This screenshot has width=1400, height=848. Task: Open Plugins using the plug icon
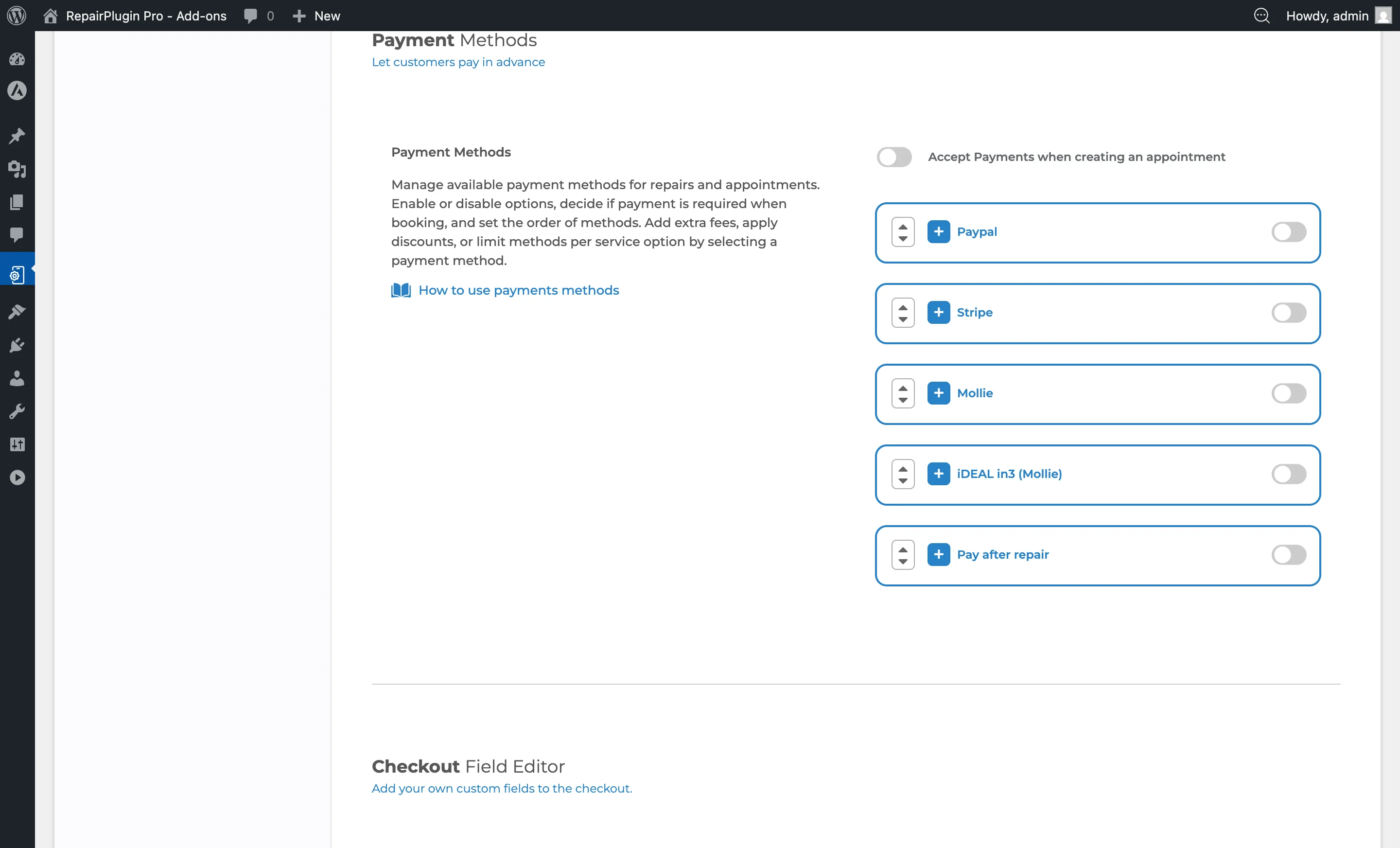[x=17, y=345]
